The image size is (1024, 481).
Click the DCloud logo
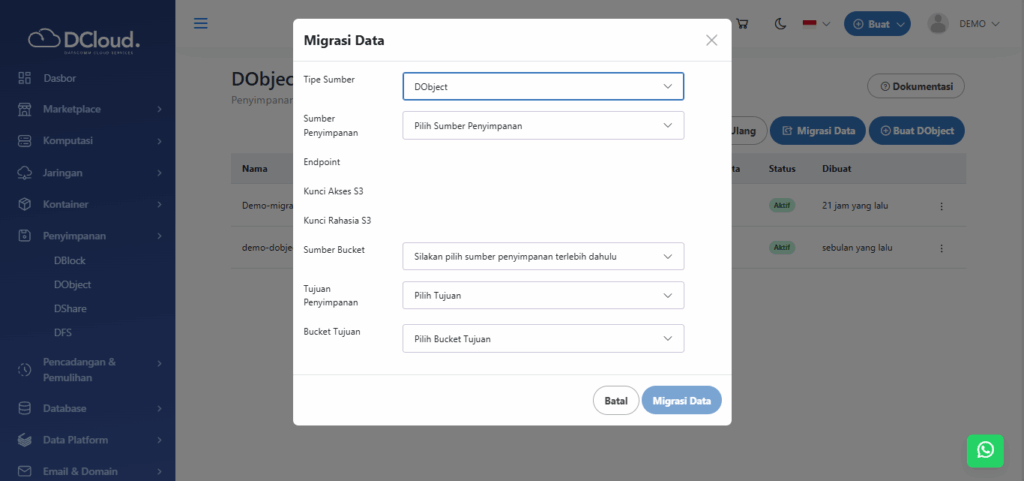[84, 38]
